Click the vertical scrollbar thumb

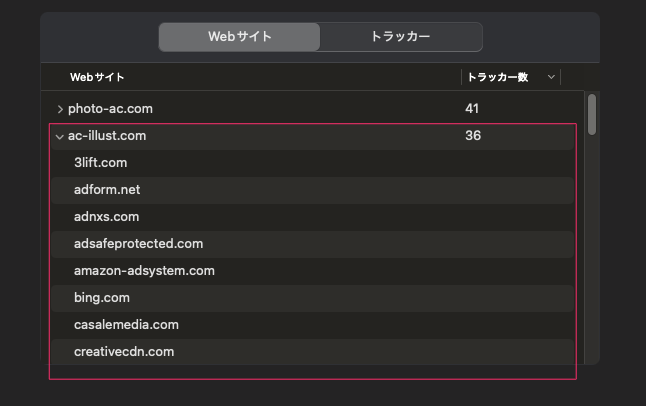[592, 115]
